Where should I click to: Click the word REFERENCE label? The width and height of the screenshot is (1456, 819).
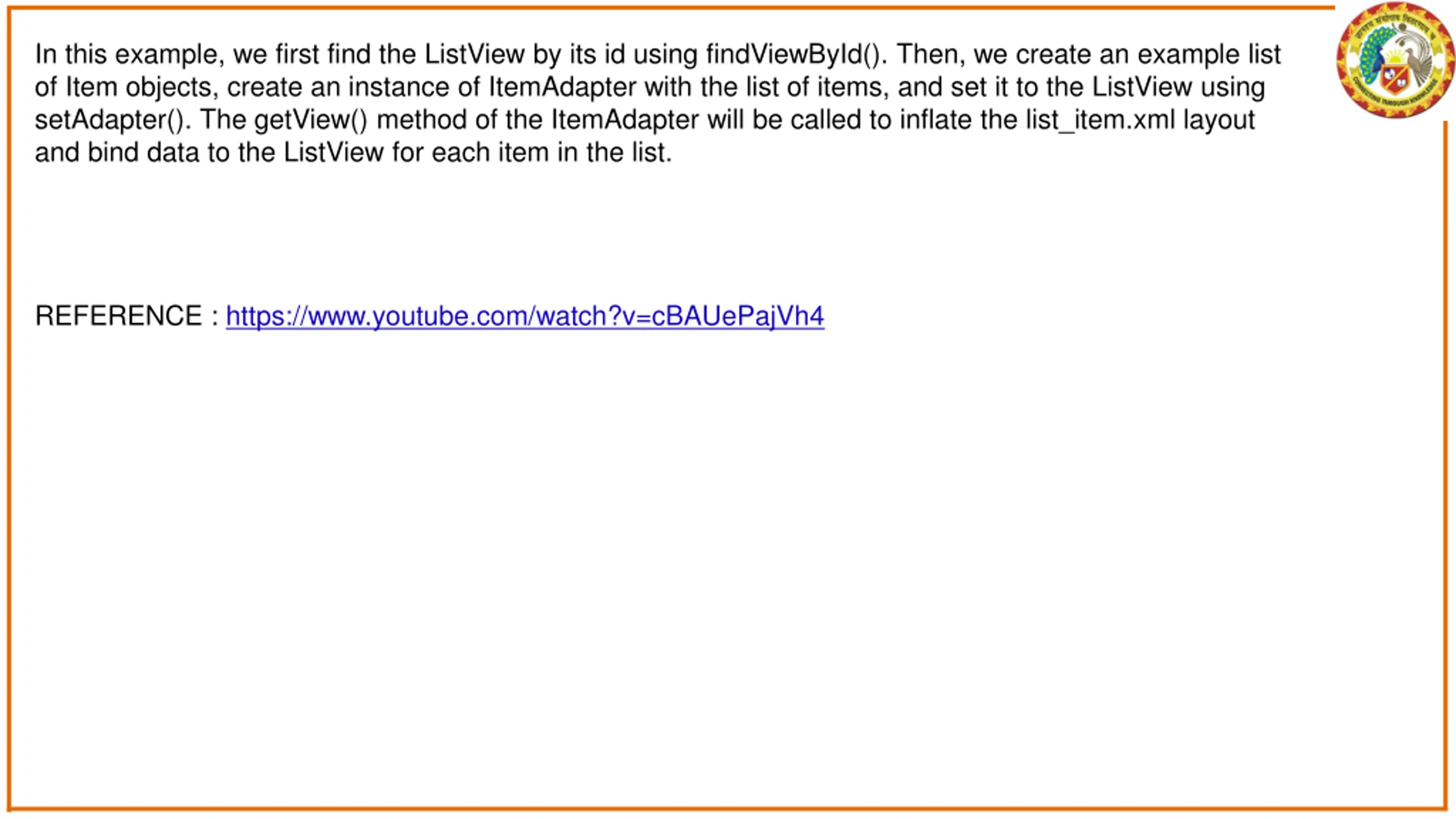(x=118, y=316)
